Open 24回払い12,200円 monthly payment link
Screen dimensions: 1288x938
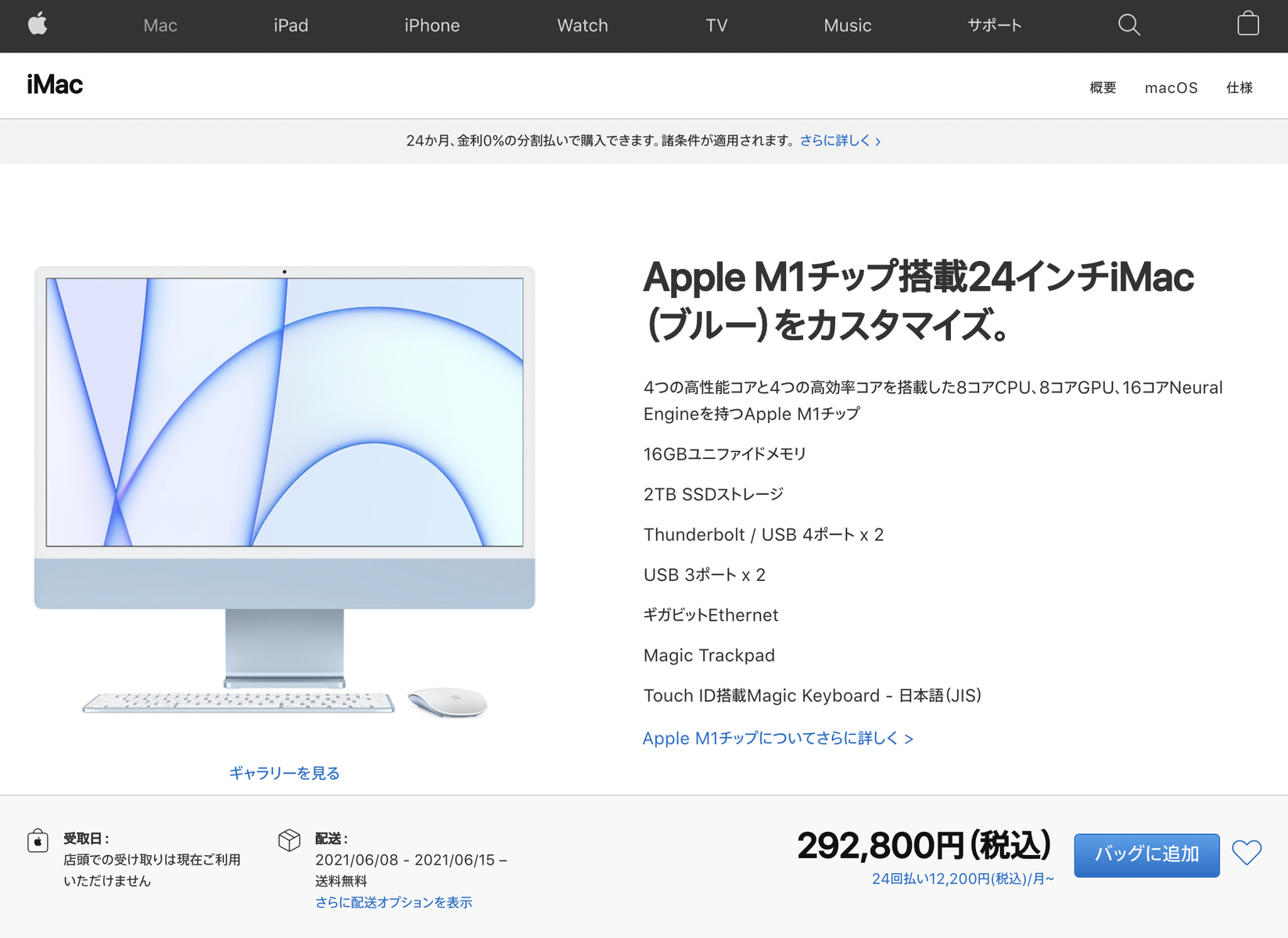(x=963, y=879)
